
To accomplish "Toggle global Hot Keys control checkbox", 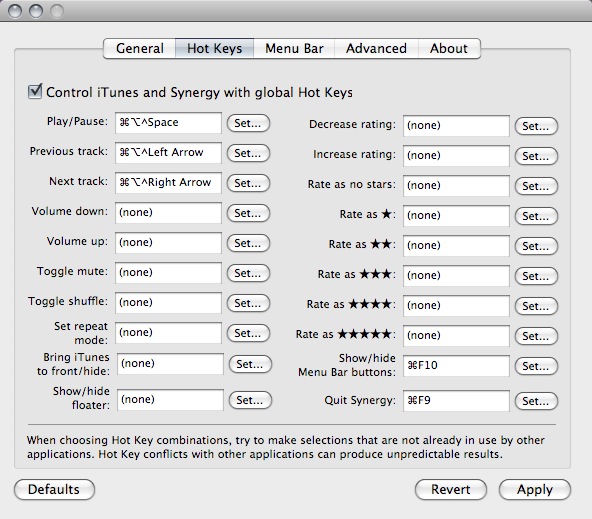I will pyautogui.click(x=35, y=91).
